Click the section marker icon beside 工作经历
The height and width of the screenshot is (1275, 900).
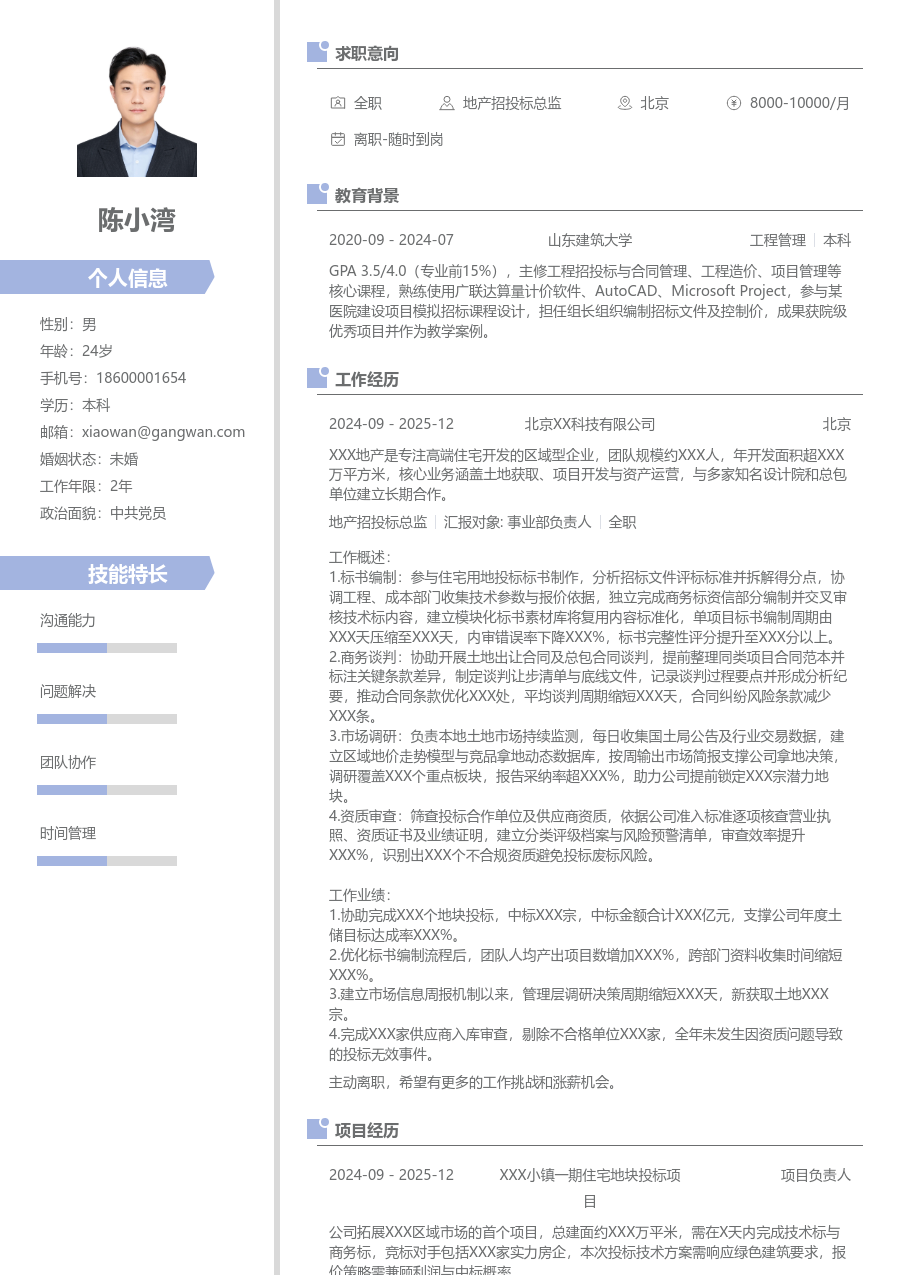[x=318, y=378]
